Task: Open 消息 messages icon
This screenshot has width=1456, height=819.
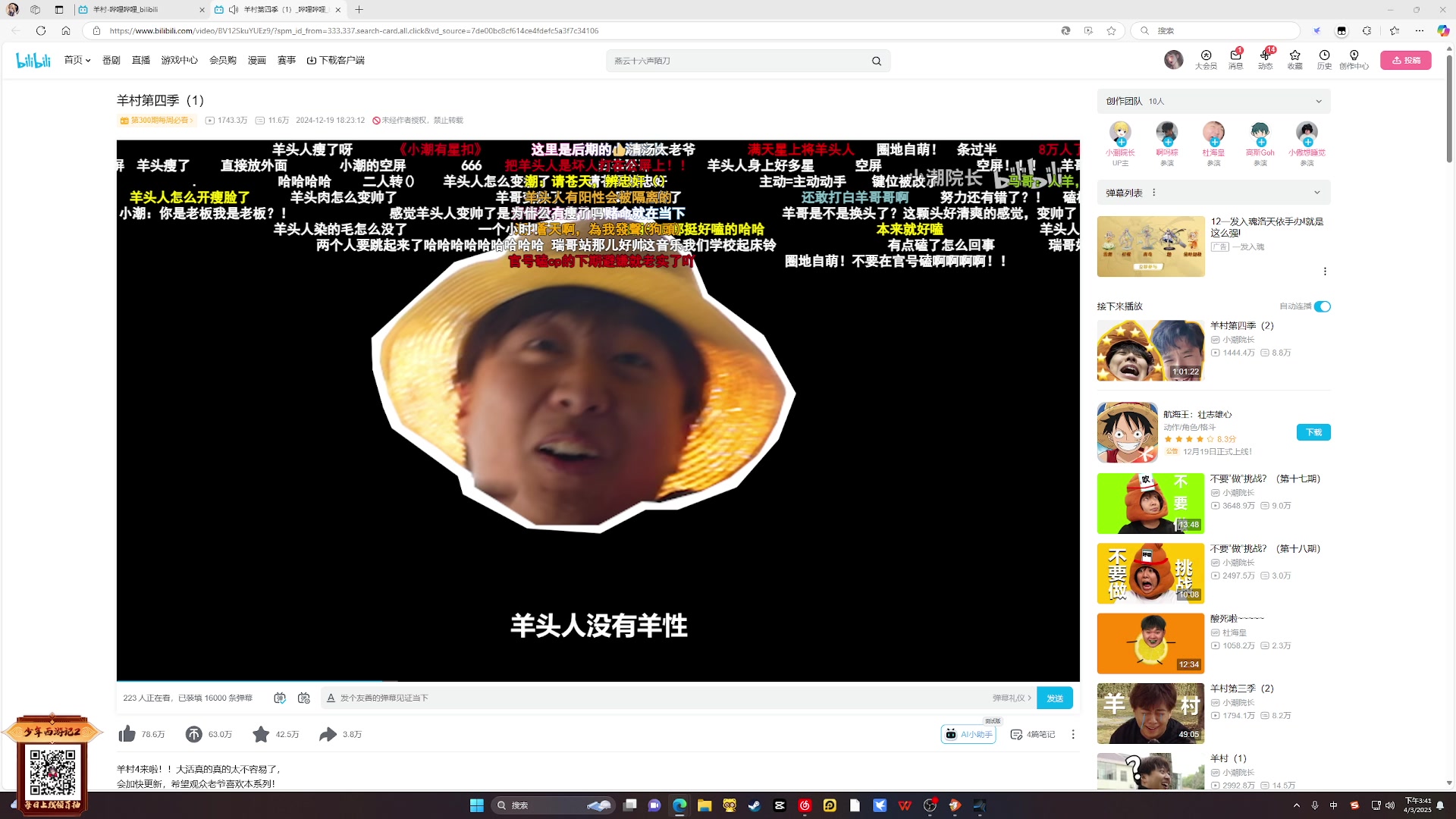Action: coord(1236,60)
